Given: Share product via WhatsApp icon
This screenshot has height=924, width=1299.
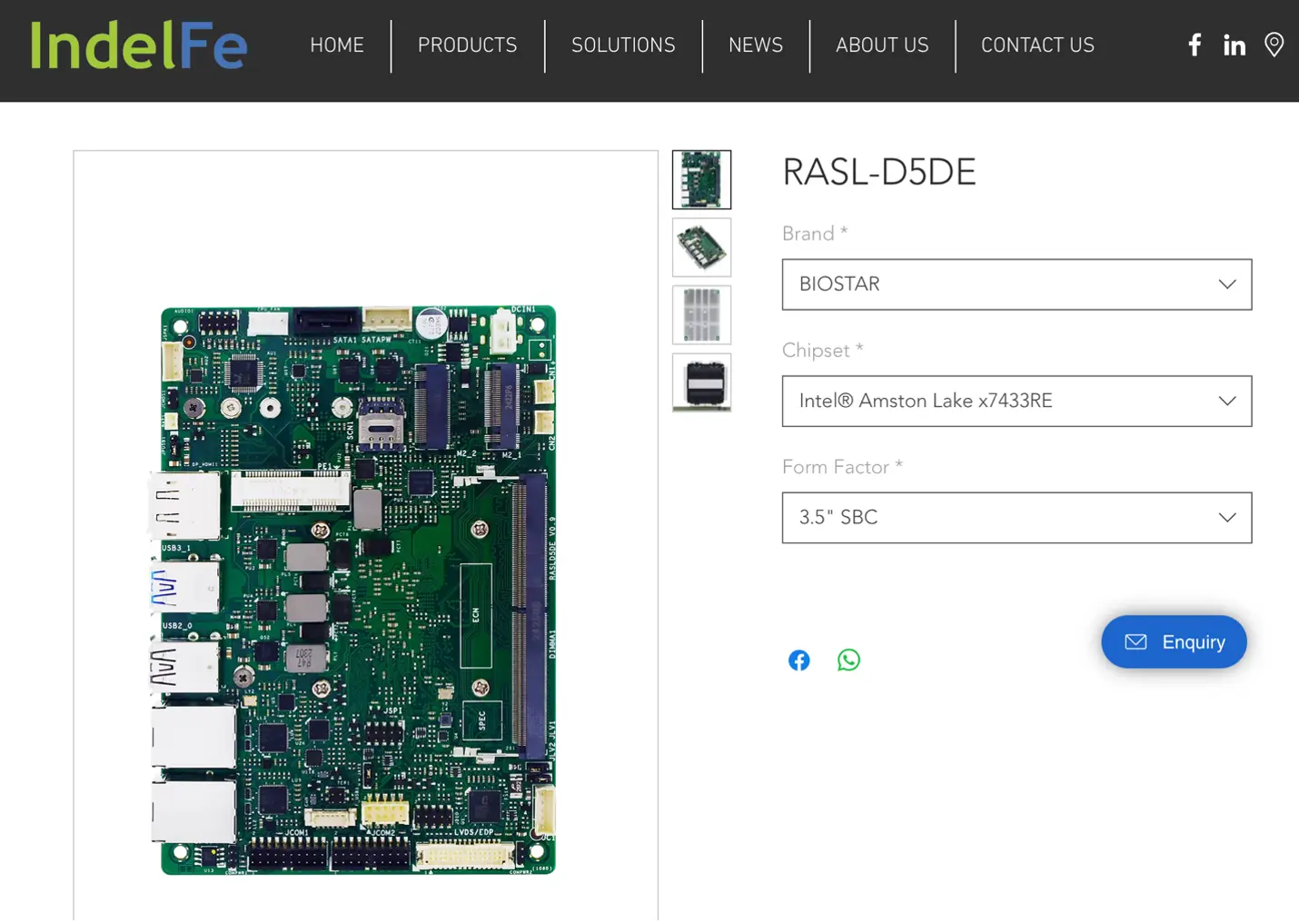Looking at the screenshot, I should pos(848,661).
